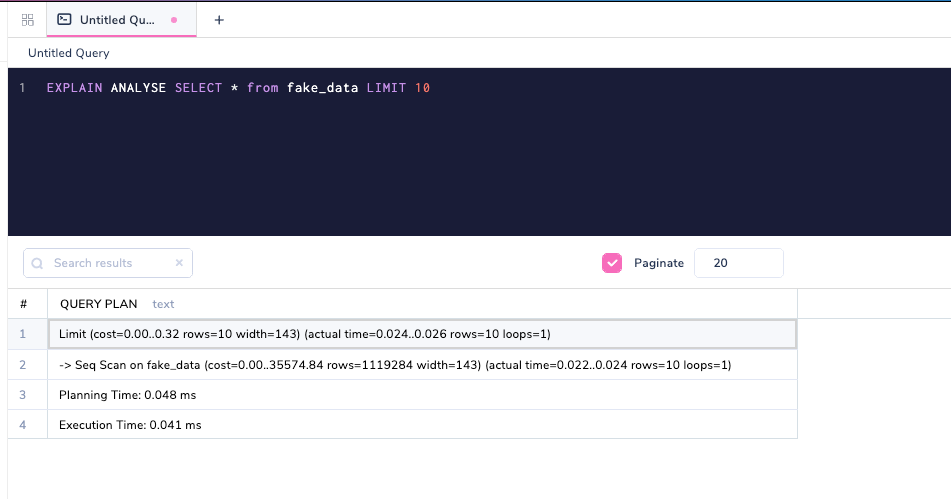This screenshot has width=951, height=499.
Task: Click row number 3 in results
Action: (23, 395)
